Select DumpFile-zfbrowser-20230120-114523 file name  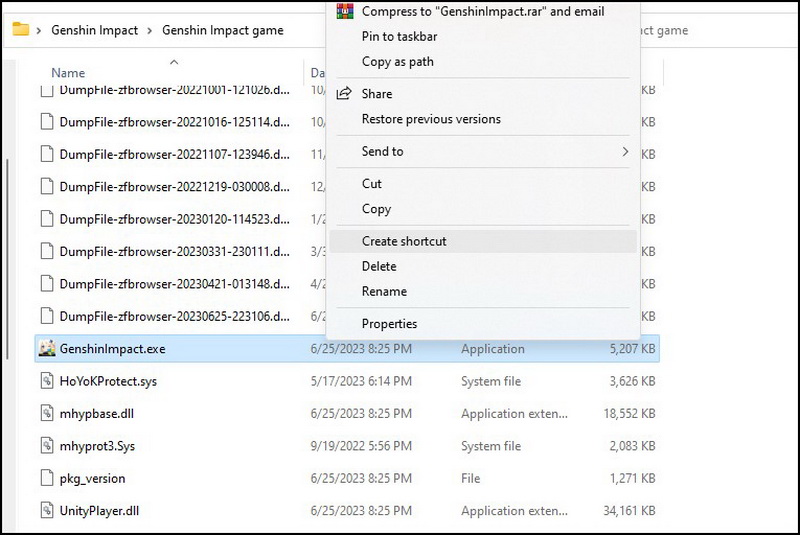[x=174, y=219]
